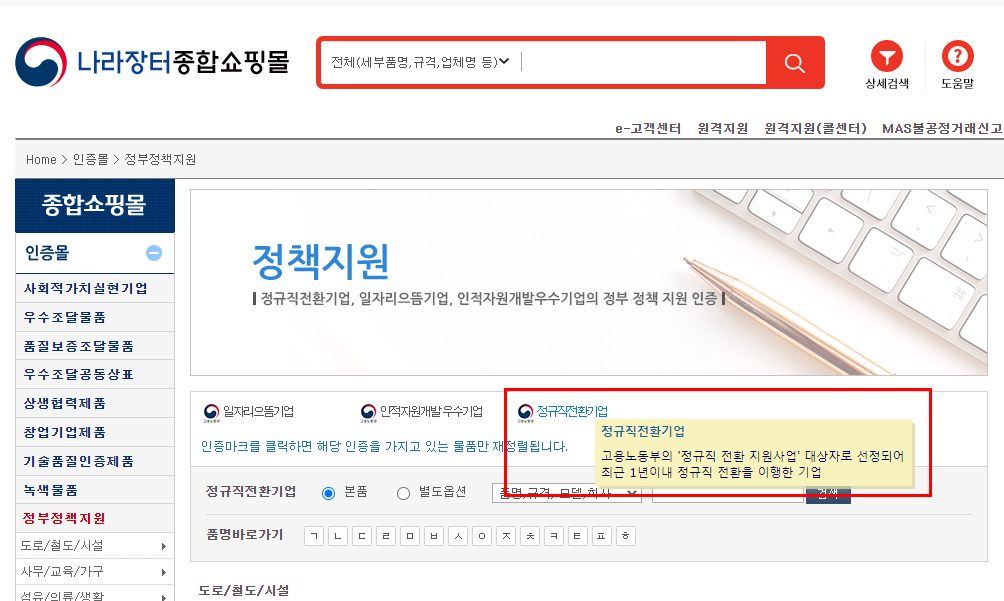
Task: Collapse 인증몰 section with minus icon
Action: pyautogui.click(x=154, y=253)
